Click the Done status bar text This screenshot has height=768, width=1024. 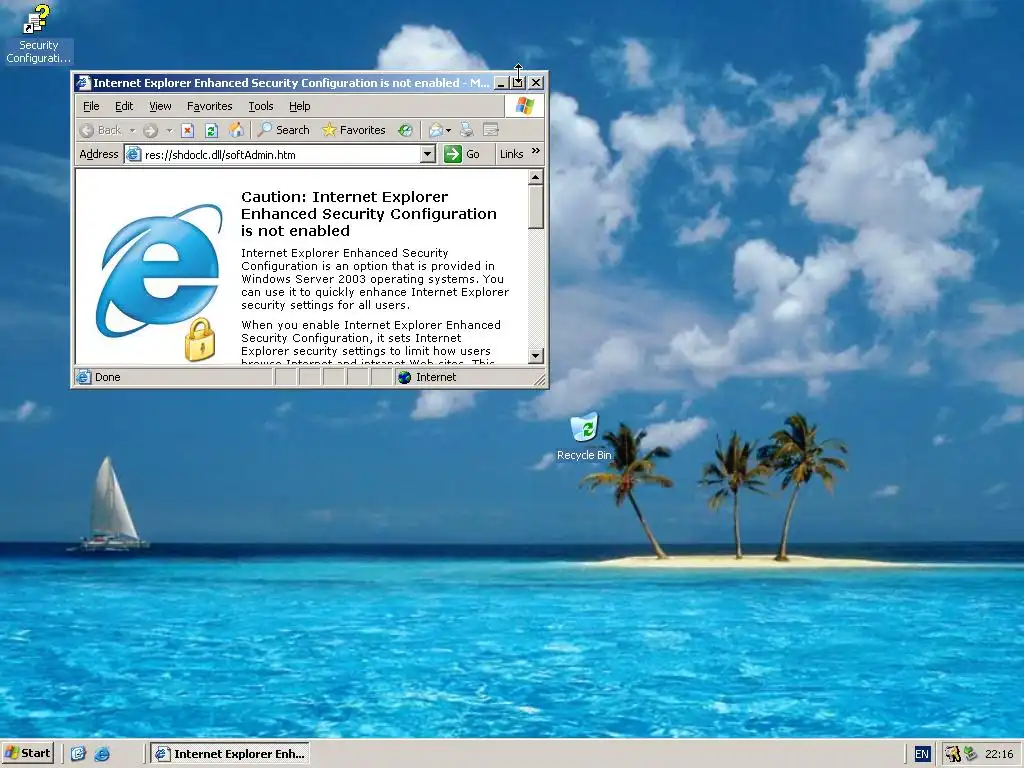point(107,377)
